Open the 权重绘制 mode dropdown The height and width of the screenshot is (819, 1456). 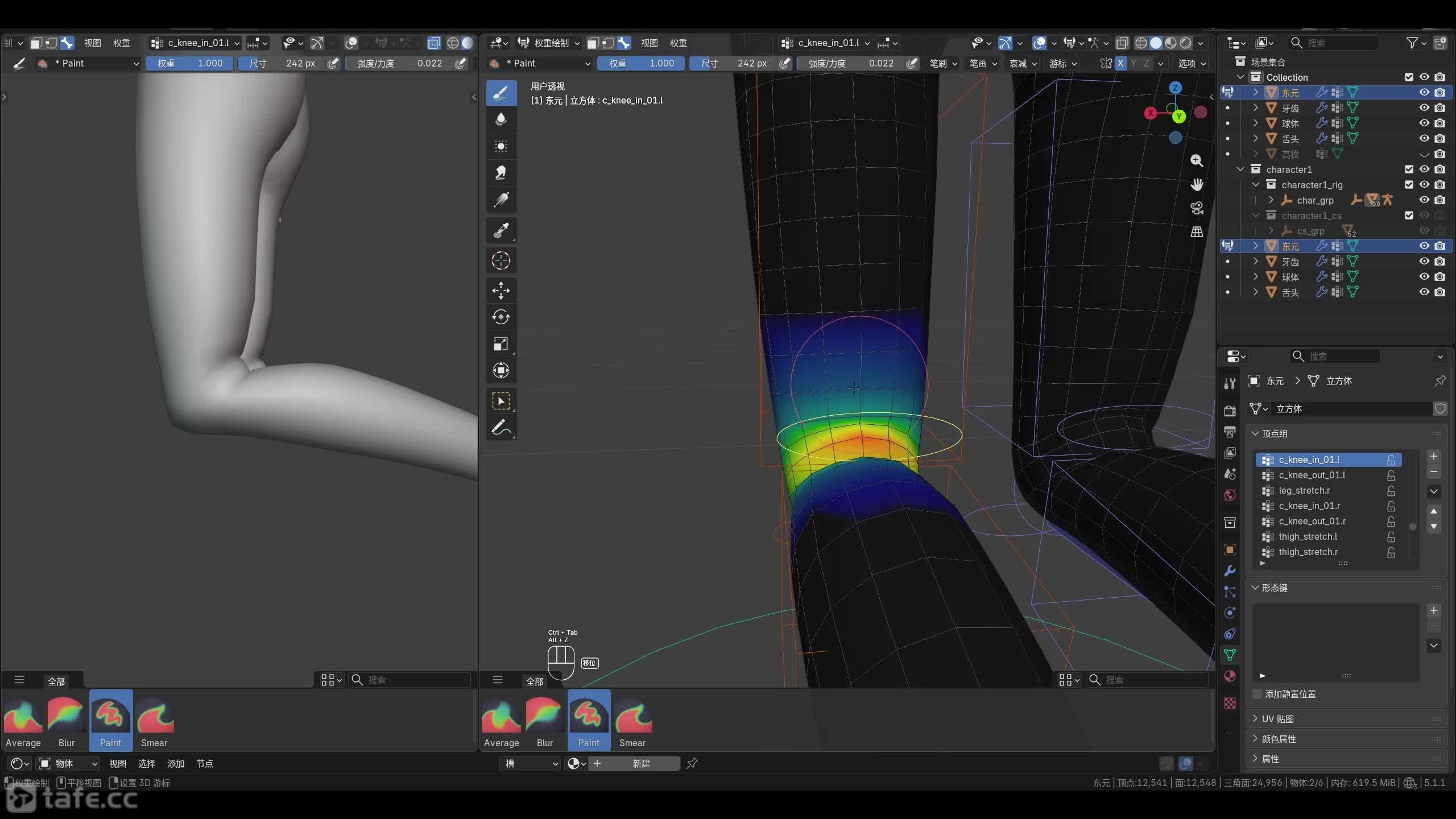pyautogui.click(x=548, y=43)
